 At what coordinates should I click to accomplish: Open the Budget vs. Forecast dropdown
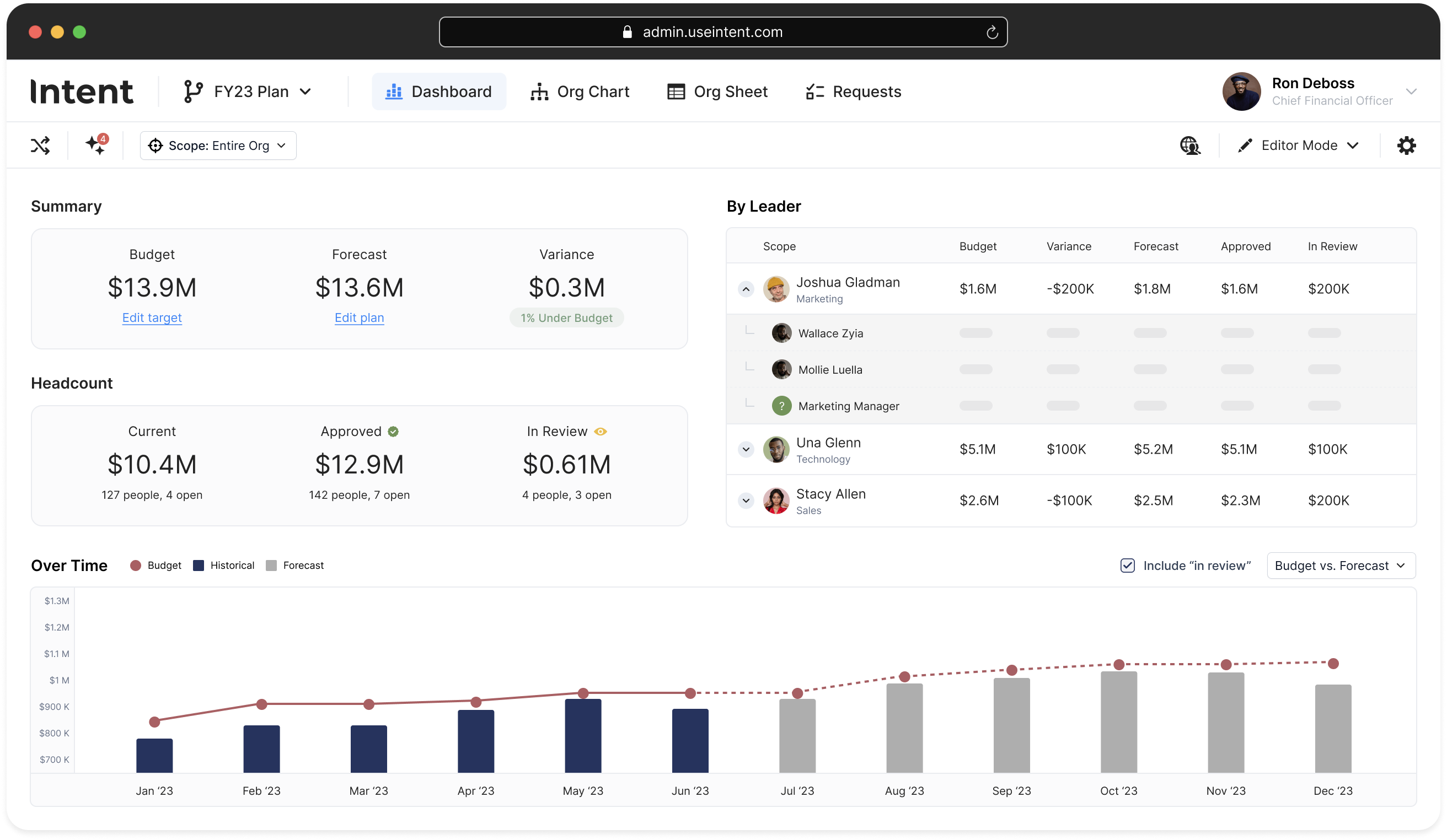point(1341,566)
